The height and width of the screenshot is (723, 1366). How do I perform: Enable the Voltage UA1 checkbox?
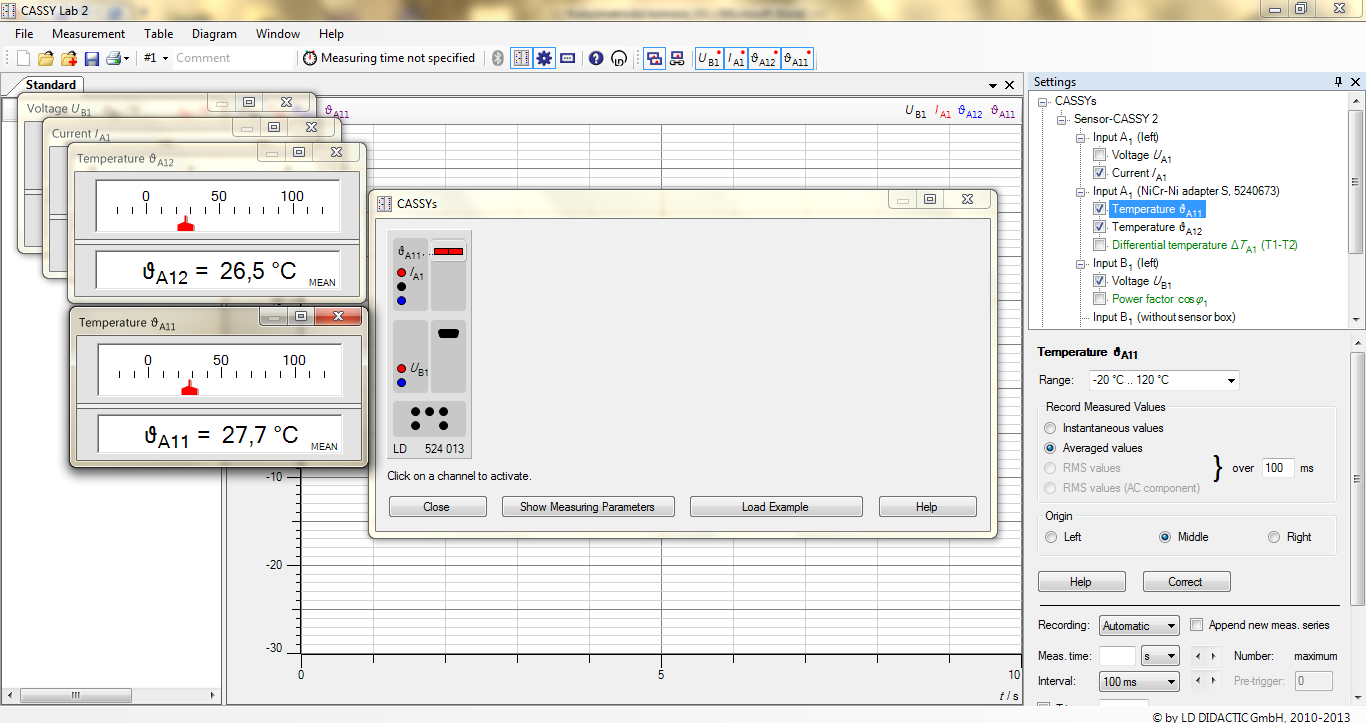(x=1099, y=155)
